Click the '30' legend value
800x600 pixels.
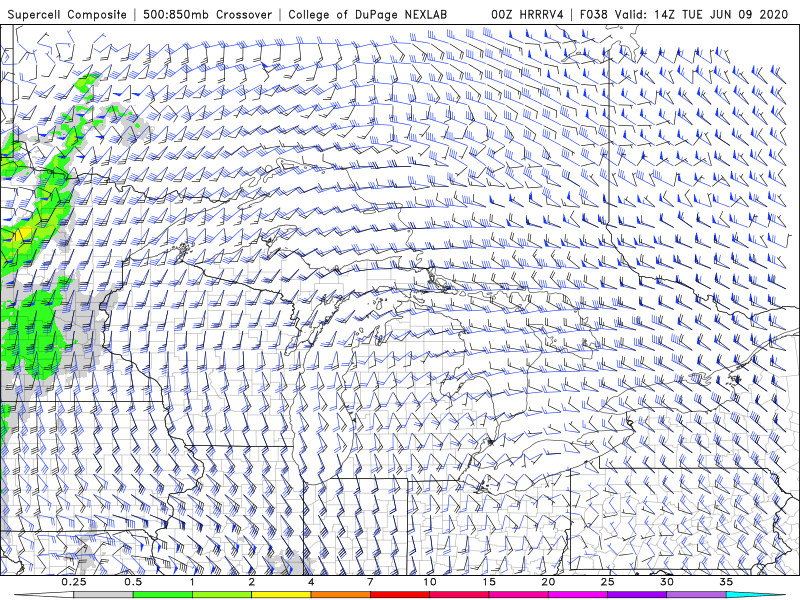pos(666,582)
